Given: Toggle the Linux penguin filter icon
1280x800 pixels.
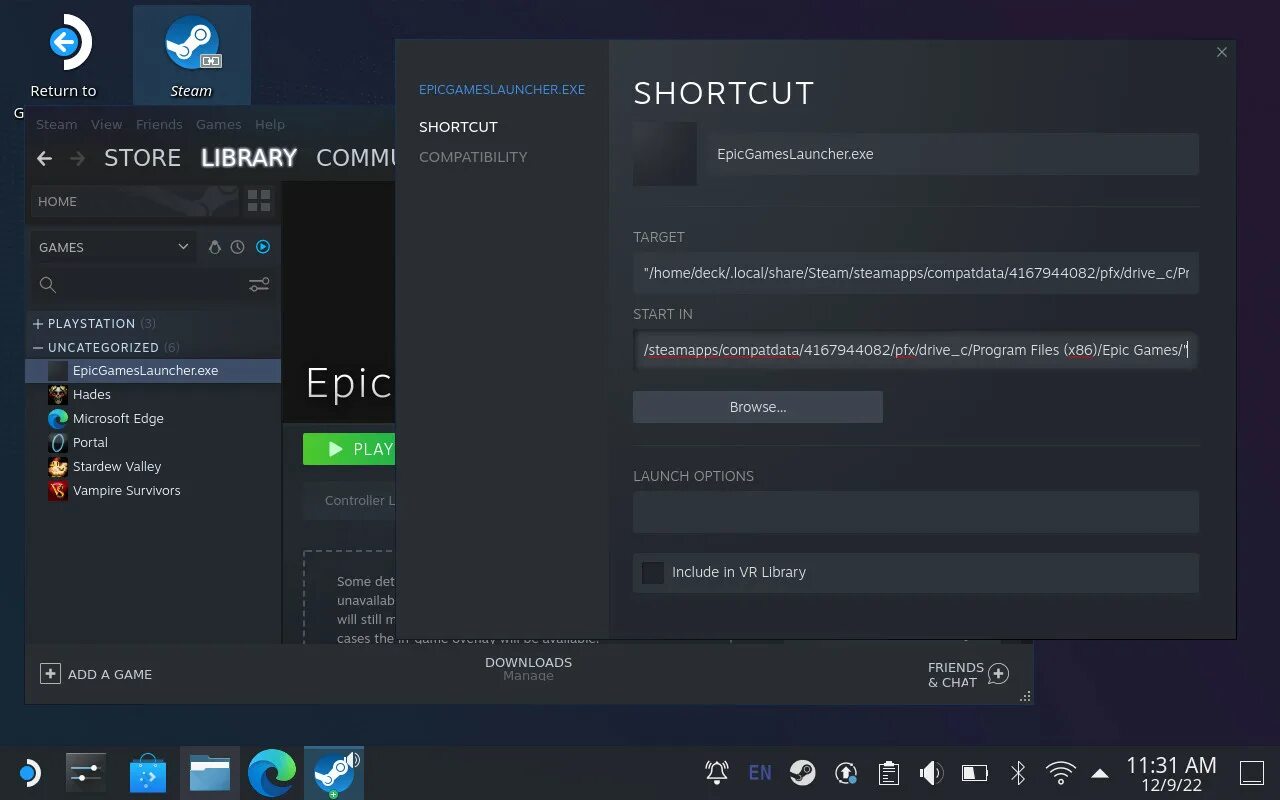Looking at the screenshot, I should click(214, 247).
